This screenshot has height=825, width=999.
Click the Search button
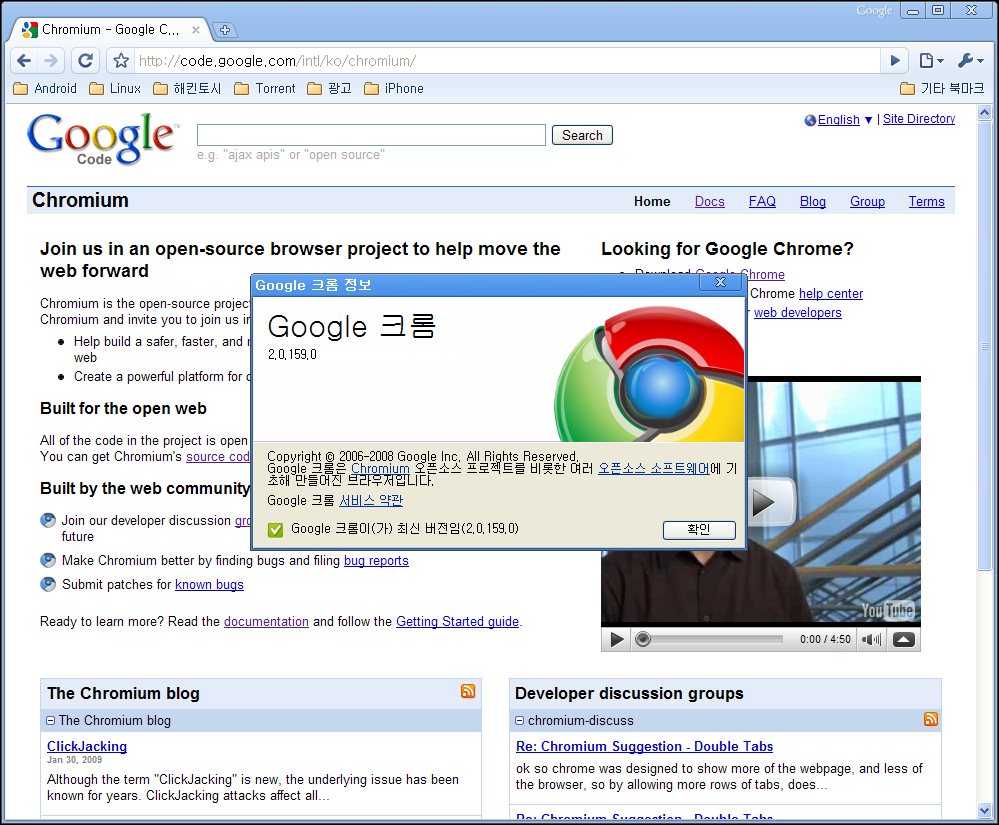pos(582,135)
